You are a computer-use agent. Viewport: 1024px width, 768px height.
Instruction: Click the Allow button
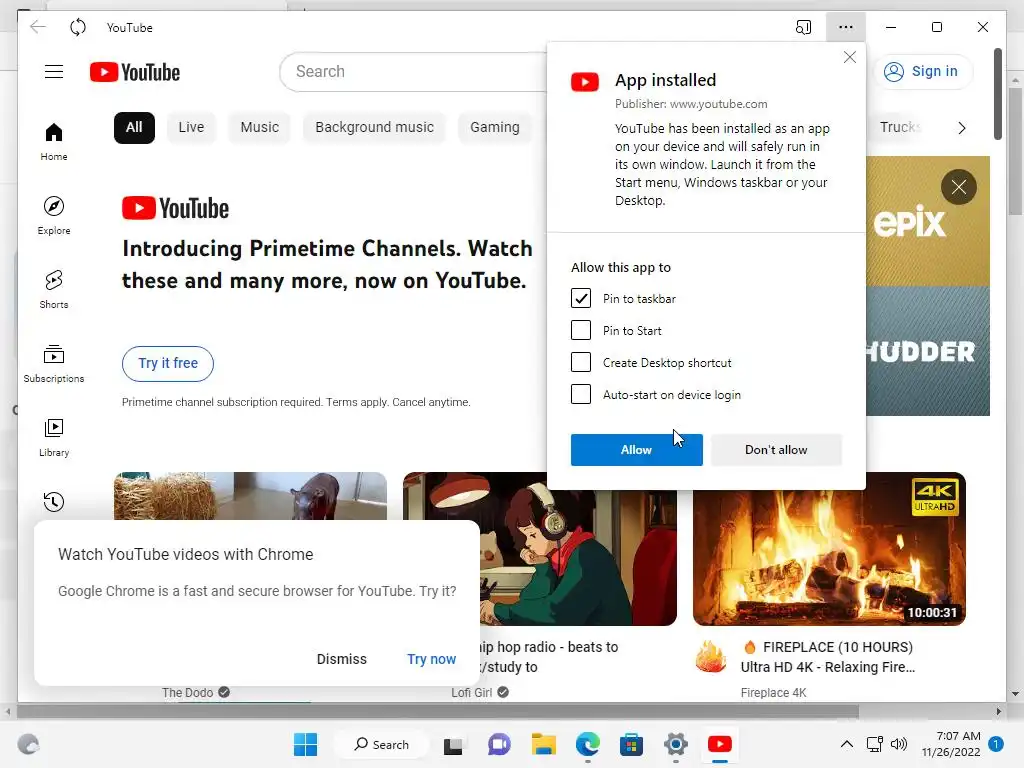pyautogui.click(x=637, y=450)
